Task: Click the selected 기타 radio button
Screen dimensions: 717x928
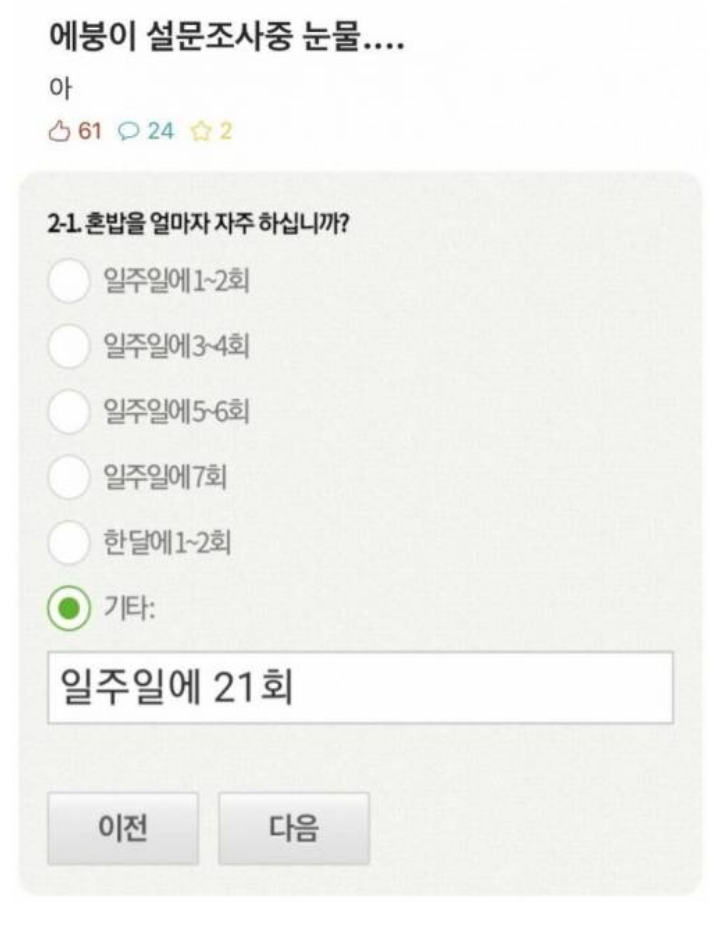Action: 69,609
